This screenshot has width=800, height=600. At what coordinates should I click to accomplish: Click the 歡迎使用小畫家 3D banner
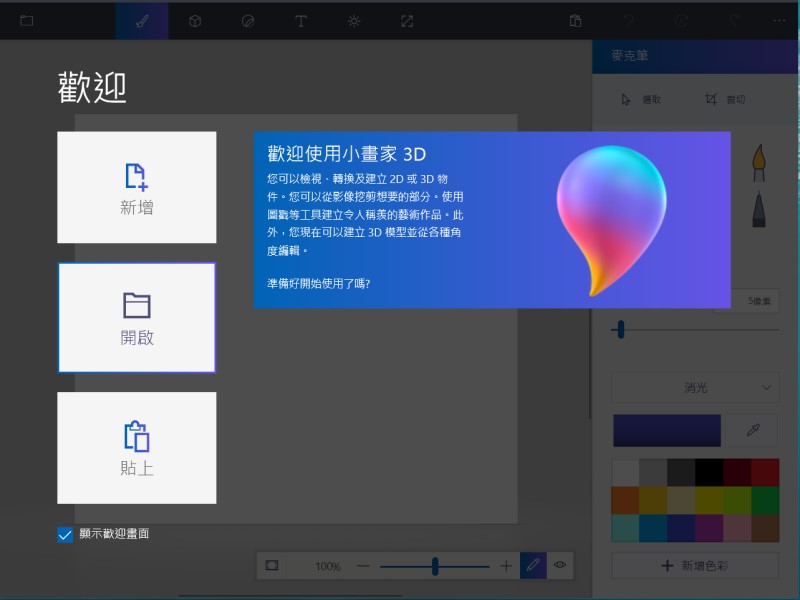(x=492, y=220)
